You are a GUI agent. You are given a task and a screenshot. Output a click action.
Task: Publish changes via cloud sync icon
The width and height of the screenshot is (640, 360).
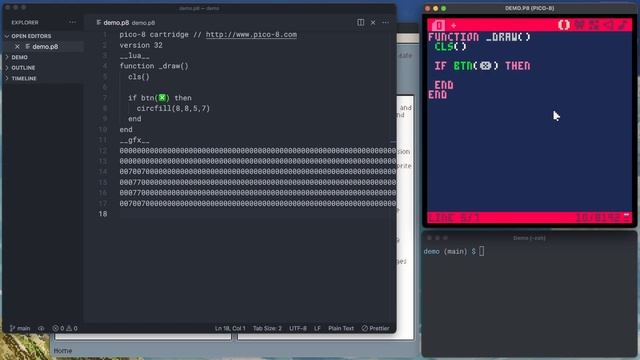coord(41,328)
